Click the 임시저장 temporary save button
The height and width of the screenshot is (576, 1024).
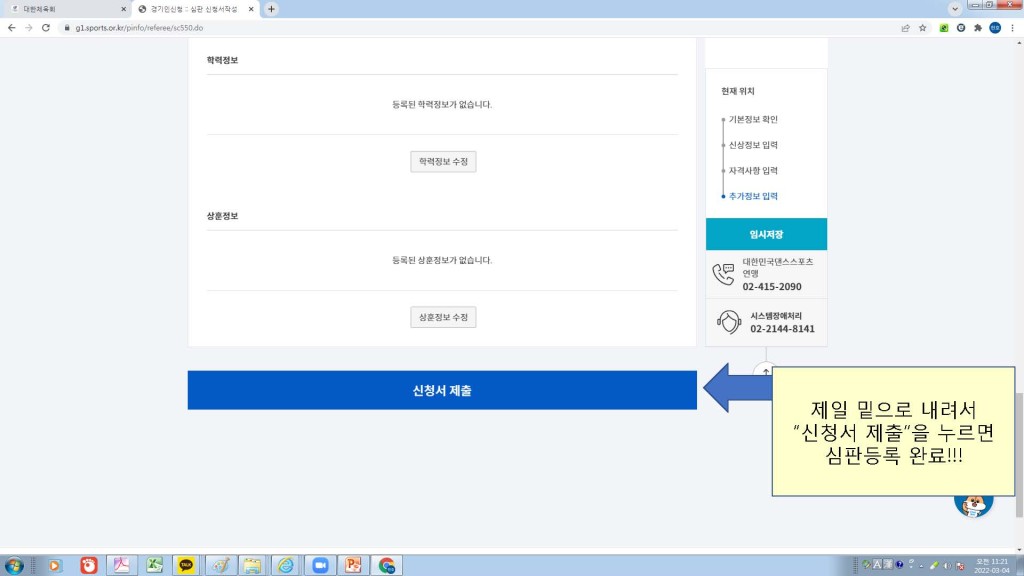(x=766, y=234)
